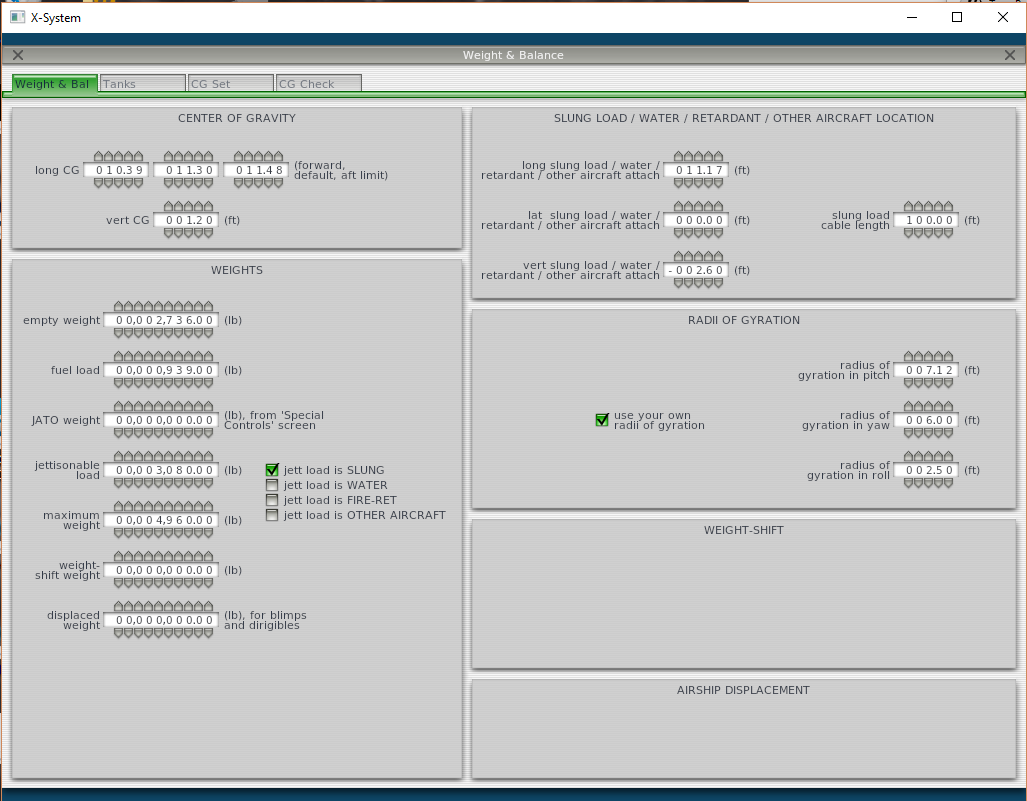This screenshot has width=1027, height=801.
Task: Increase first digit of vert CG value
Action: pyautogui.click(x=169, y=206)
